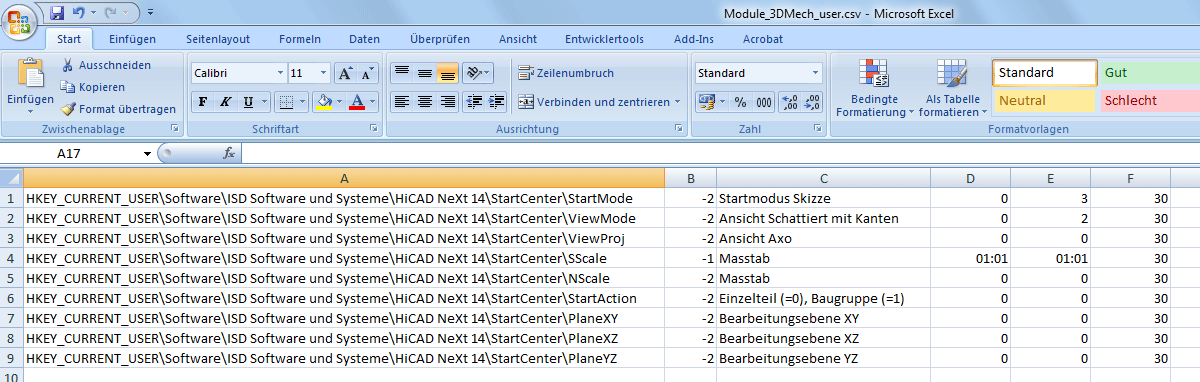Viewport: 1200px width, 382px height.
Task: Open the Standard number format dropdown
Action: (x=815, y=73)
